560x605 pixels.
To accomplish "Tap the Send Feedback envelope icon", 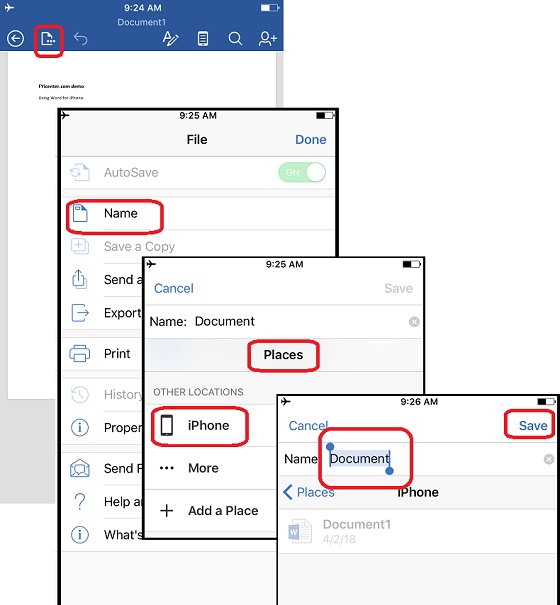I will tap(80, 468).
